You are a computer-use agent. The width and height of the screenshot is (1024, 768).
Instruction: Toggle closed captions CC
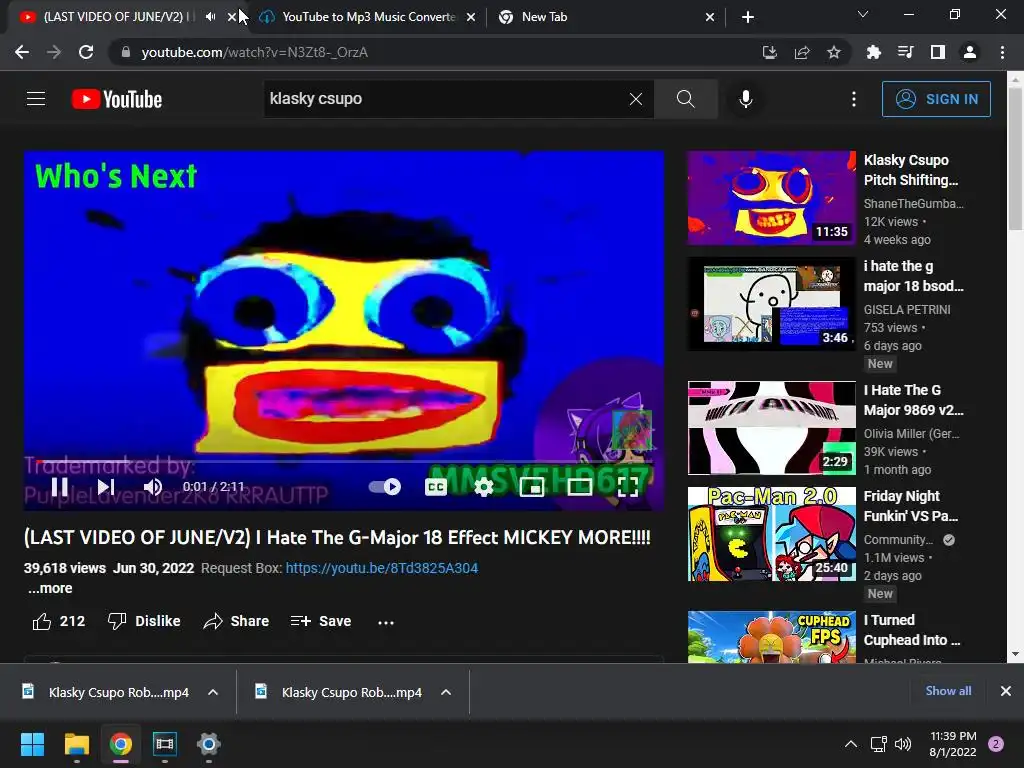(436, 487)
